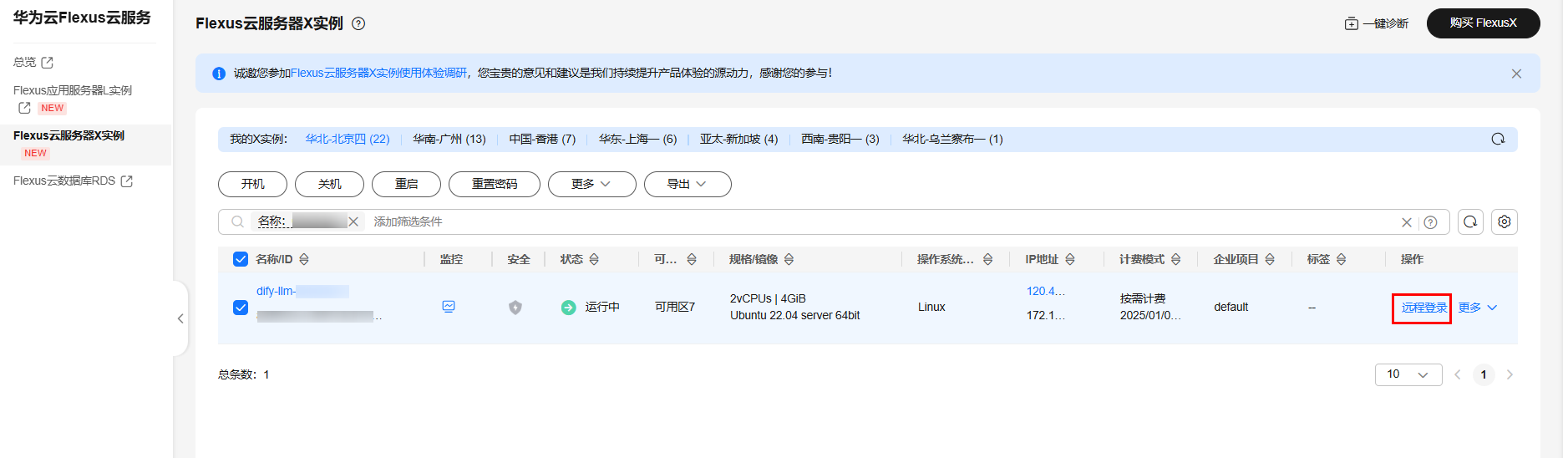Select region tab 华北-北京四 (22)

pyautogui.click(x=348, y=139)
